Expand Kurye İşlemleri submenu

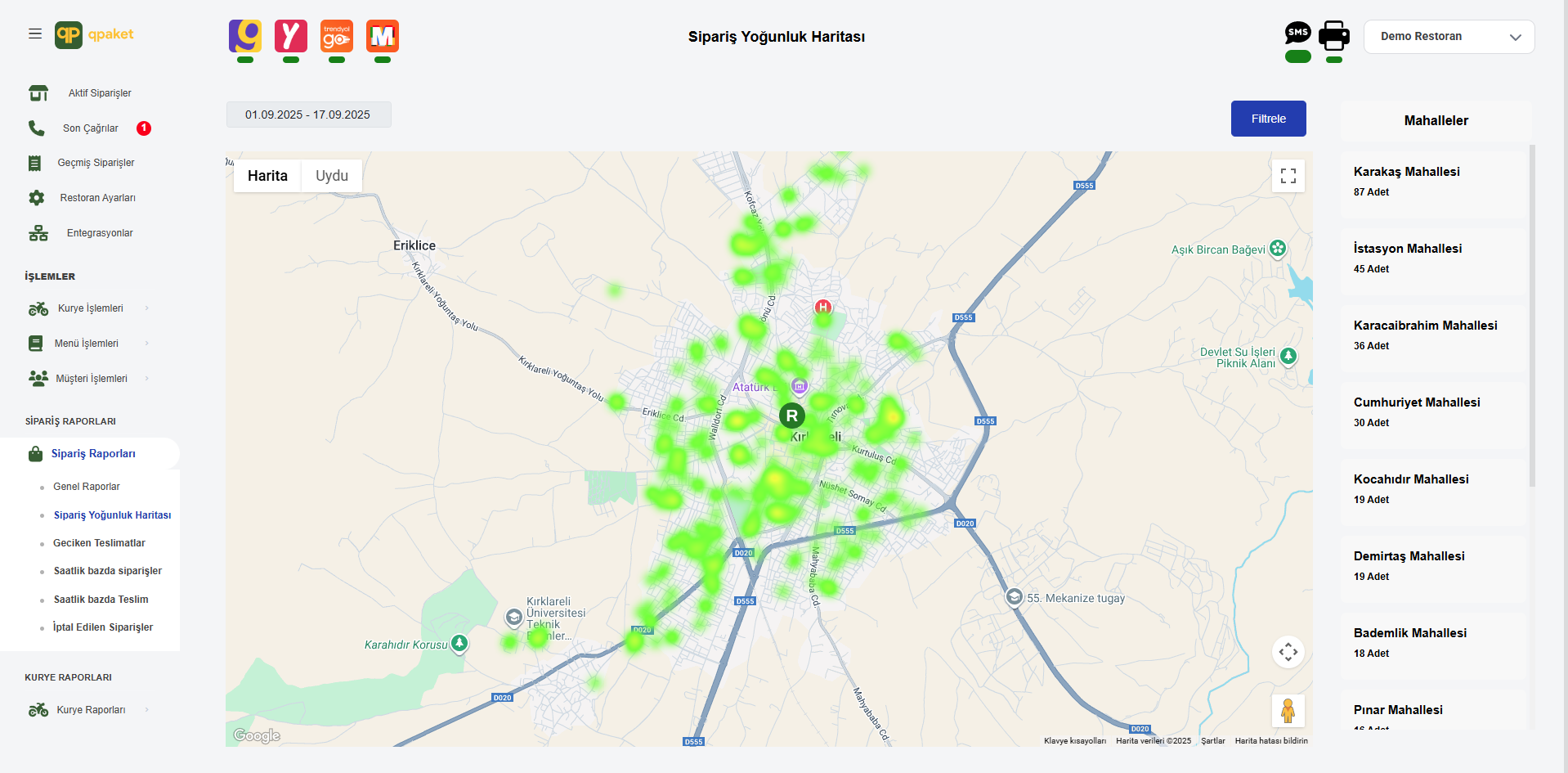(90, 308)
